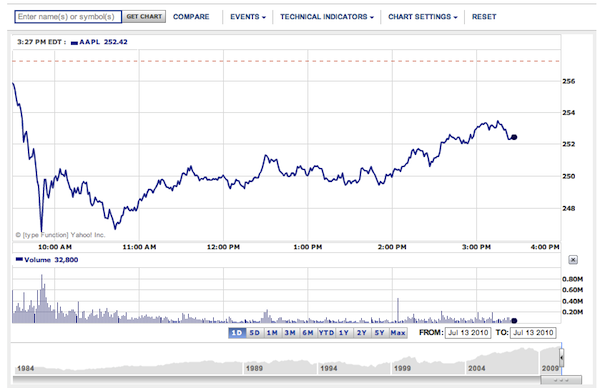The image size is (600, 388).
Task: Click the volume end marker dot
Action: [514, 321]
